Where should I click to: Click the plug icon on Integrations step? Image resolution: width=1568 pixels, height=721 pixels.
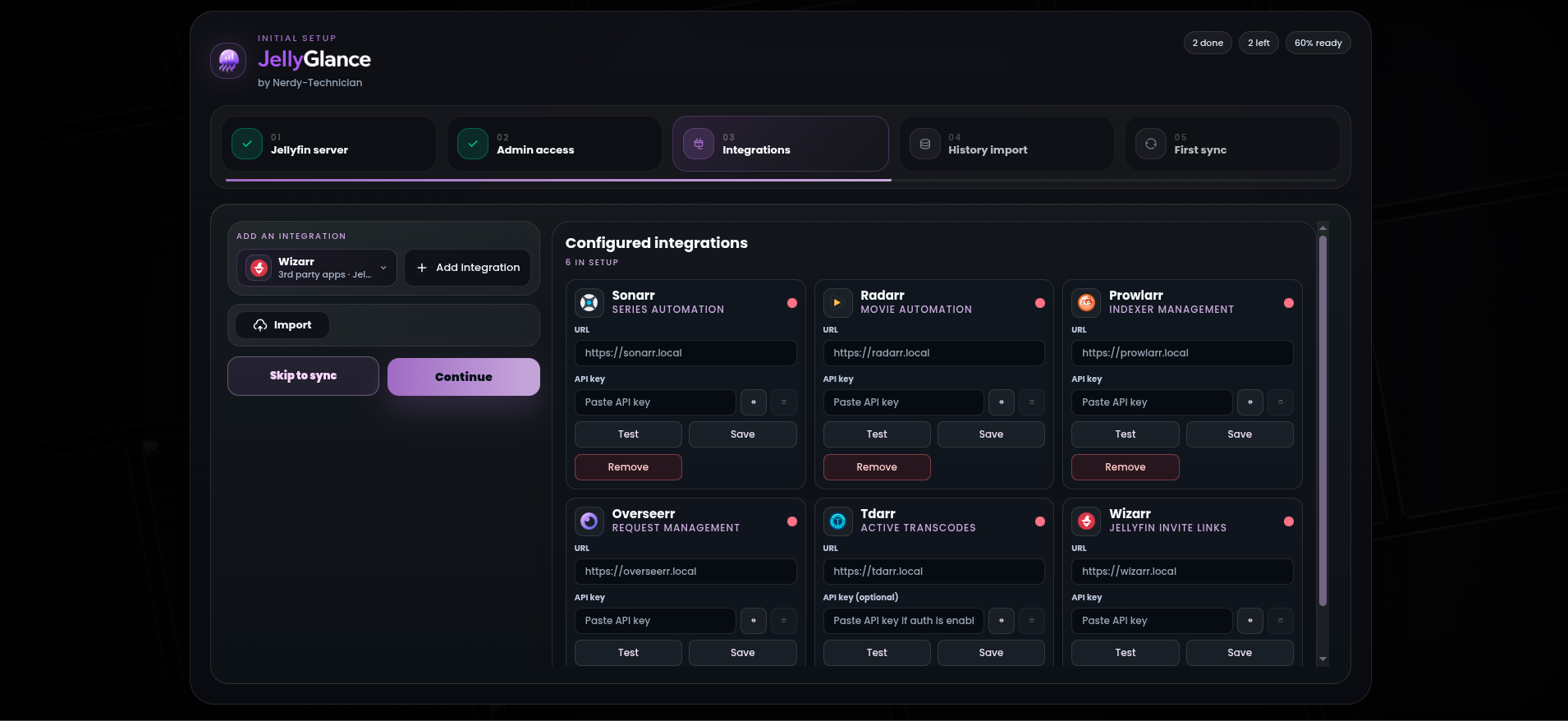[699, 144]
